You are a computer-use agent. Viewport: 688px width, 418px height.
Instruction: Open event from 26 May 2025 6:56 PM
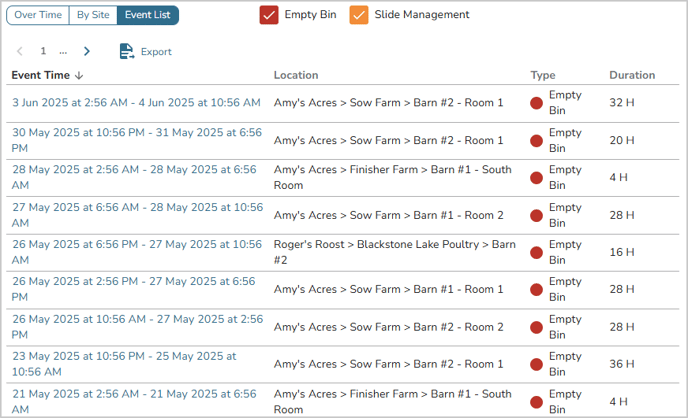click(137, 252)
